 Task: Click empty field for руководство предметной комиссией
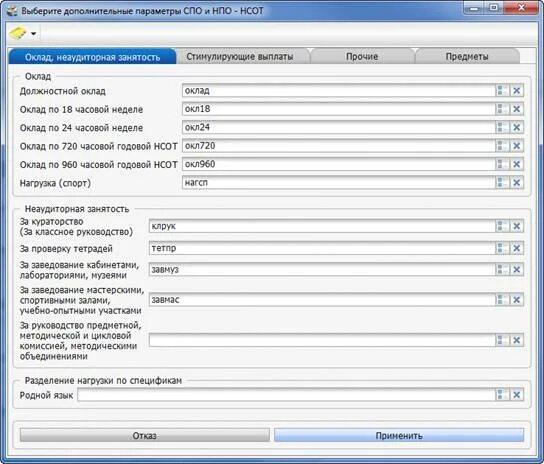coord(322,340)
